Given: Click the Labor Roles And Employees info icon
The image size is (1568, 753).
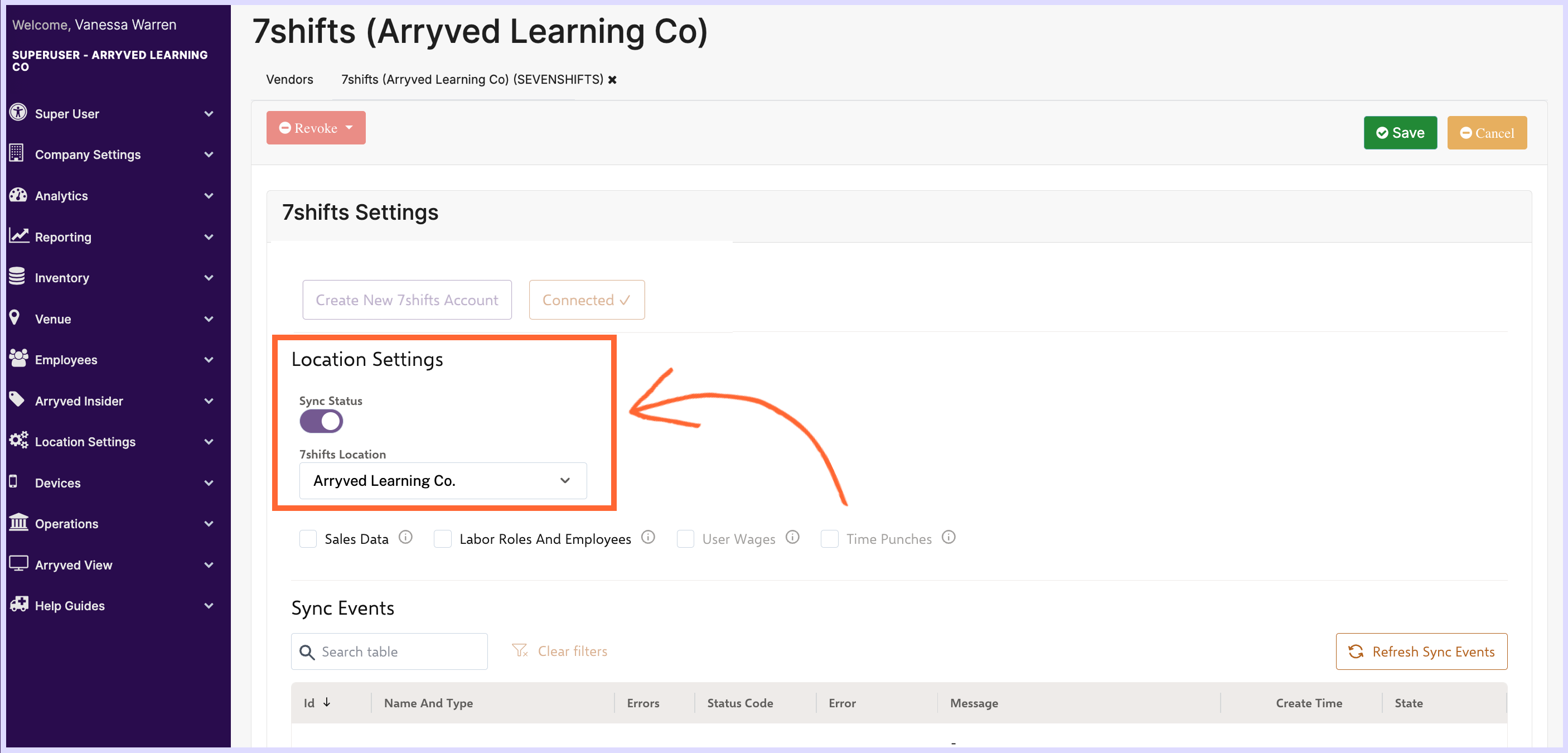Looking at the screenshot, I should click(x=649, y=538).
